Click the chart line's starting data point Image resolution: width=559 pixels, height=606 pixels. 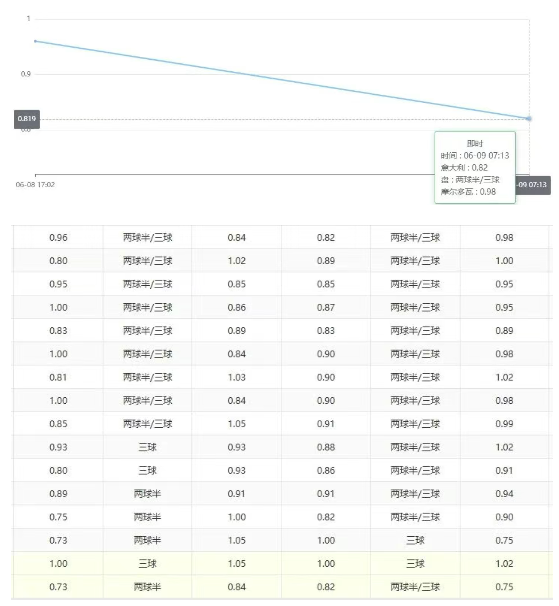pos(36,41)
